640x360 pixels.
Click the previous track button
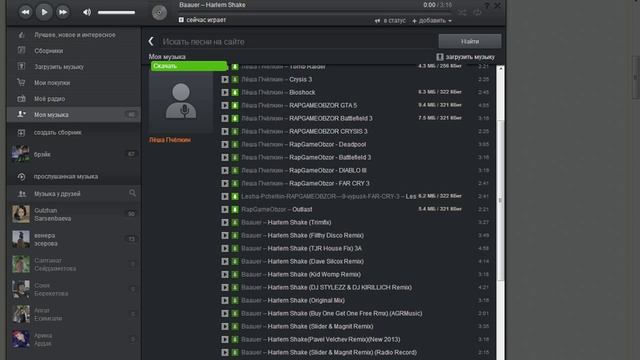[x=25, y=12]
